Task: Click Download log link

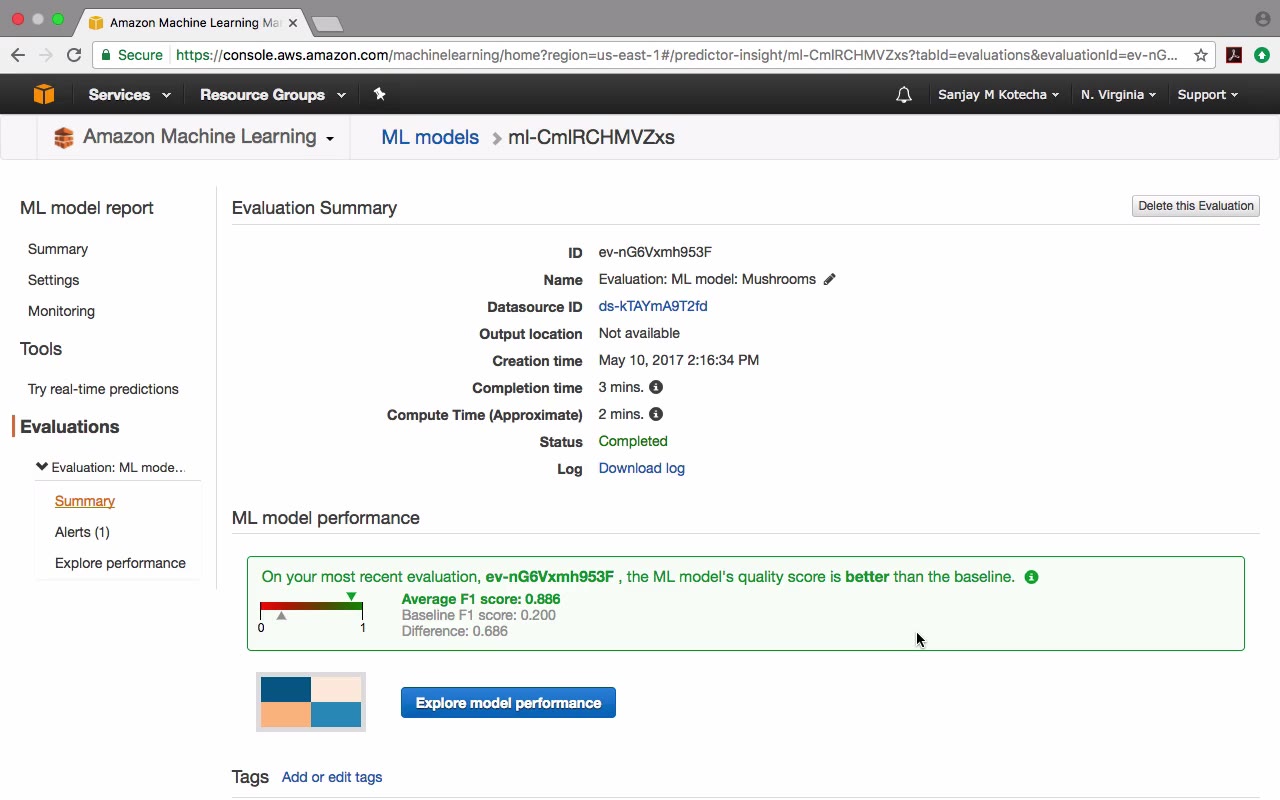Action: [x=642, y=468]
